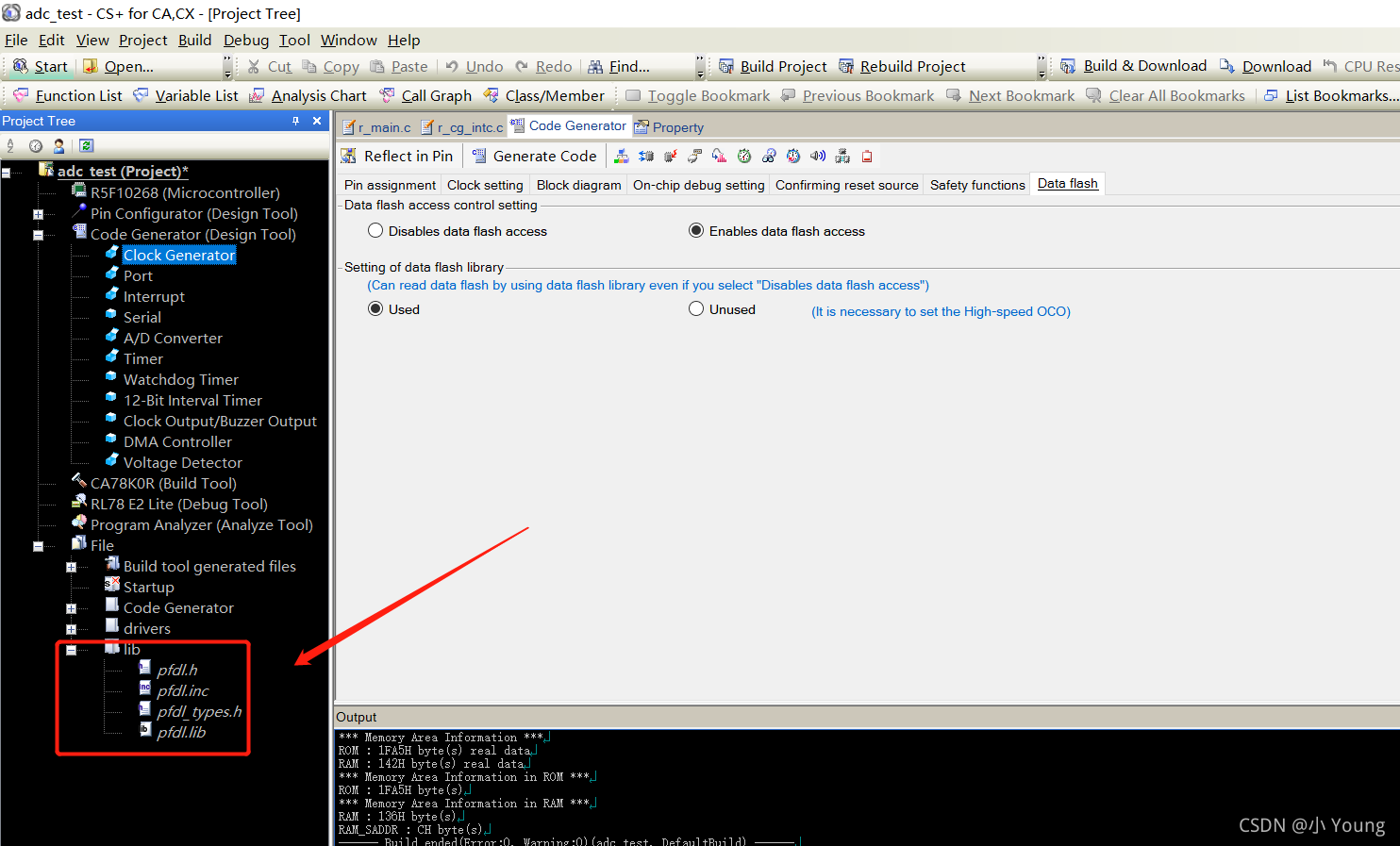This screenshot has height=846, width=1400.
Task: Click the 12-Bit Interval Timer icon in toolbar
Action: (x=793, y=157)
